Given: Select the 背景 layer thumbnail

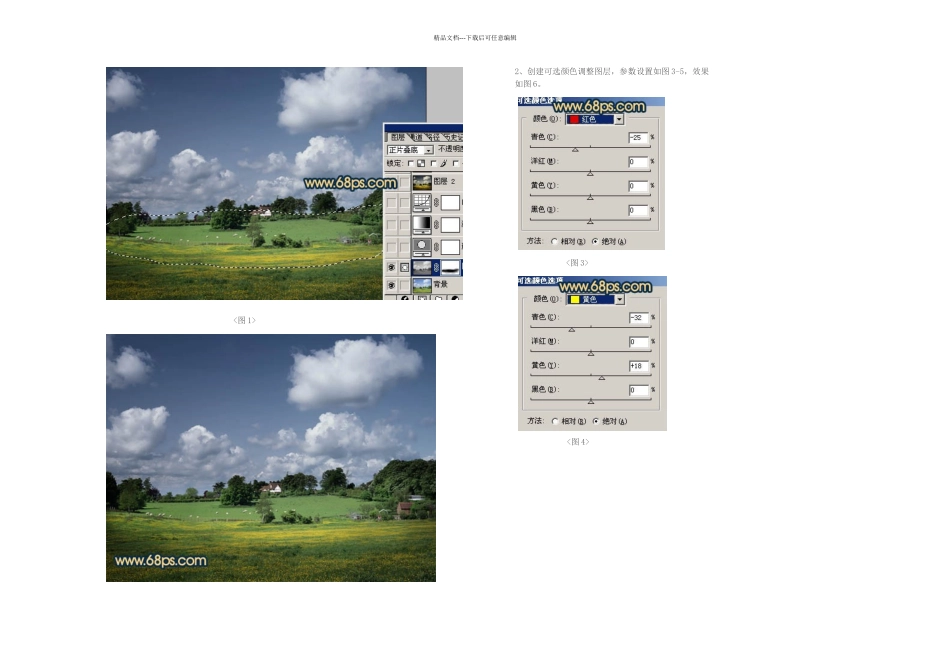Looking at the screenshot, I should [422, 285].
